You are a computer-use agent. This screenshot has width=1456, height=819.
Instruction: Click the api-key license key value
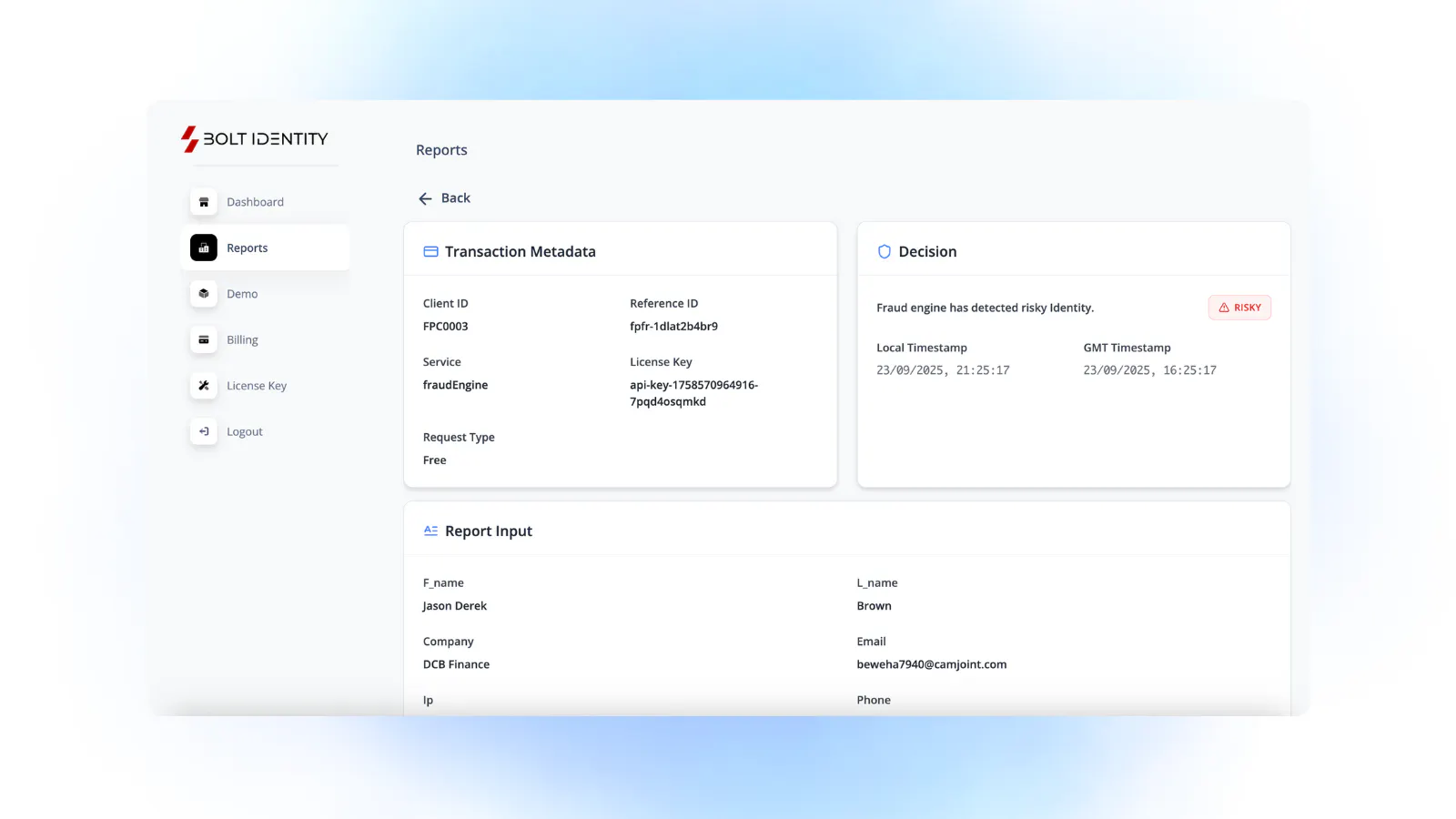pos(694,393)
